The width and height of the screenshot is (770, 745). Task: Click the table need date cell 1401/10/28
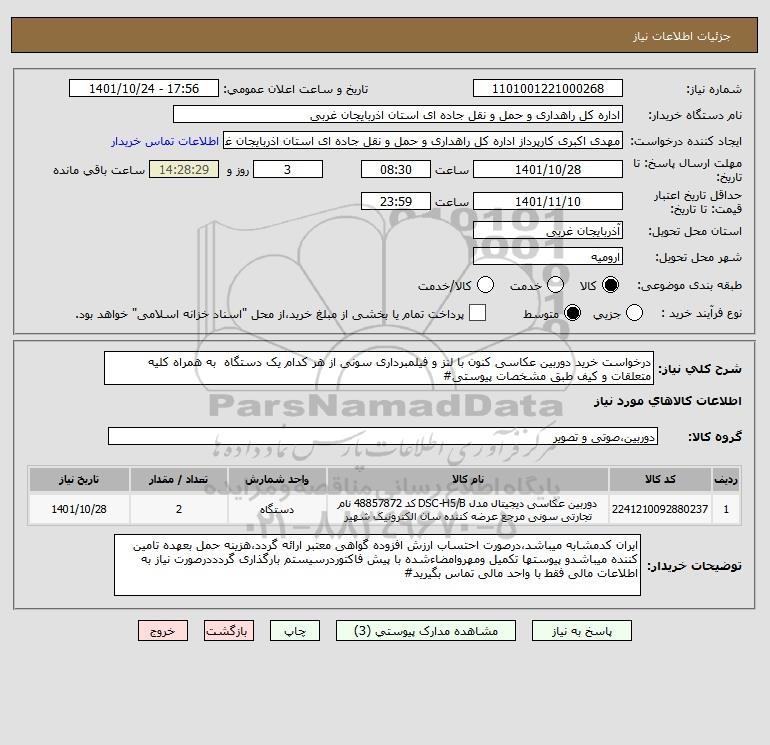tap(79, 509)
